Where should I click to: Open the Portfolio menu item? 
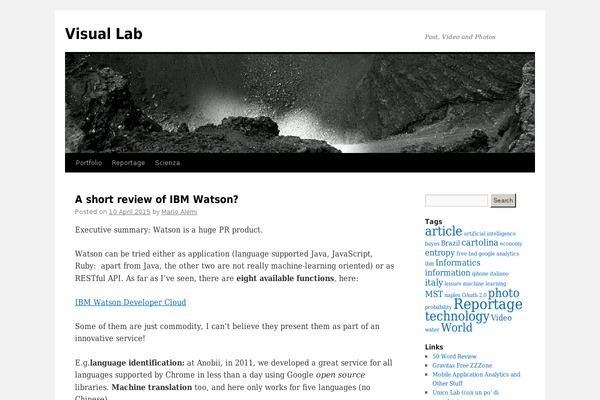89,163
